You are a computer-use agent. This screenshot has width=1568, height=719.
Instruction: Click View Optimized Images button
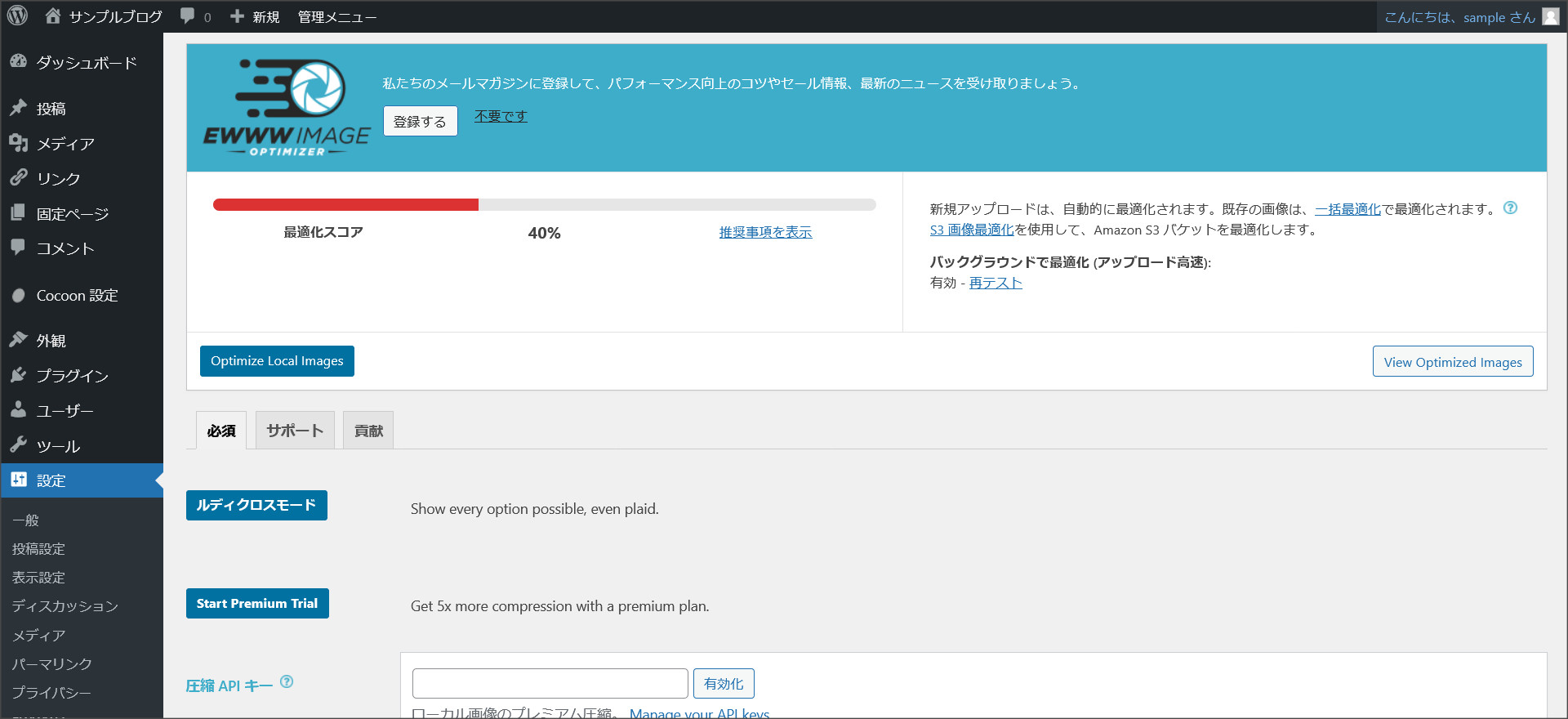[x=1452, y=362]
